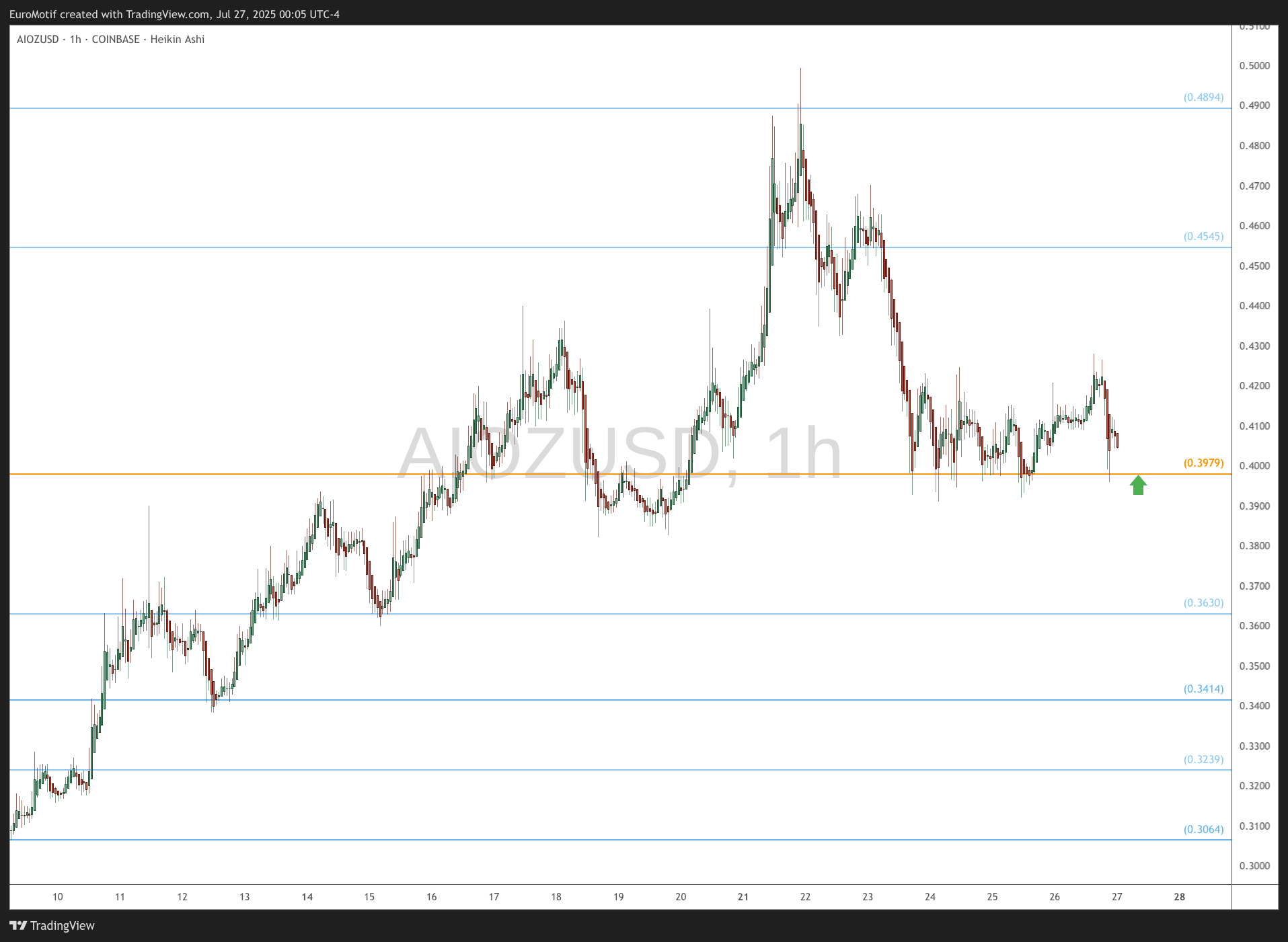Image resolution: width=1288 pixels, height=942 pixels.
Task: Click date 28 on time axis
Action: 1180,897
